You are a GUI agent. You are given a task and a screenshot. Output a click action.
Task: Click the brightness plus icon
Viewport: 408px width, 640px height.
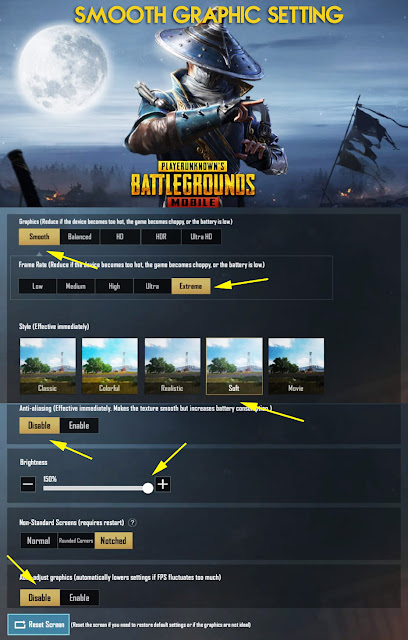(163, 484)
